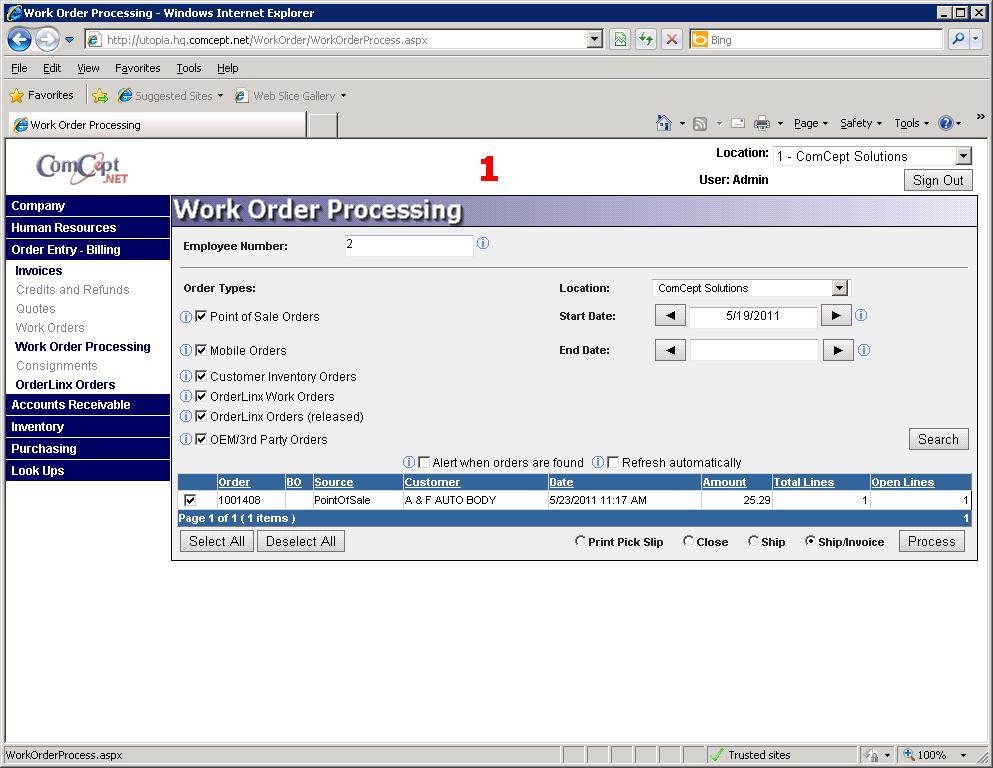Open the Safety dropdown in command bar
The width and height of the screenshot is (993, 768).
click(x=860, y=123)
